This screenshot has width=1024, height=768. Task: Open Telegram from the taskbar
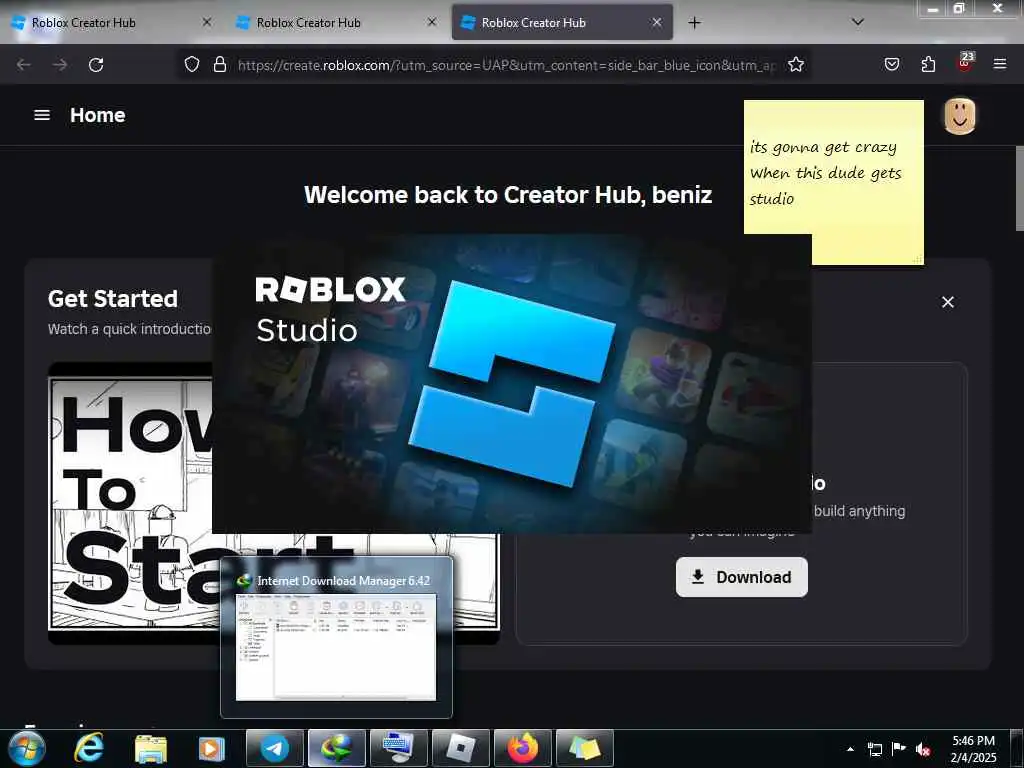click(275, 748)
